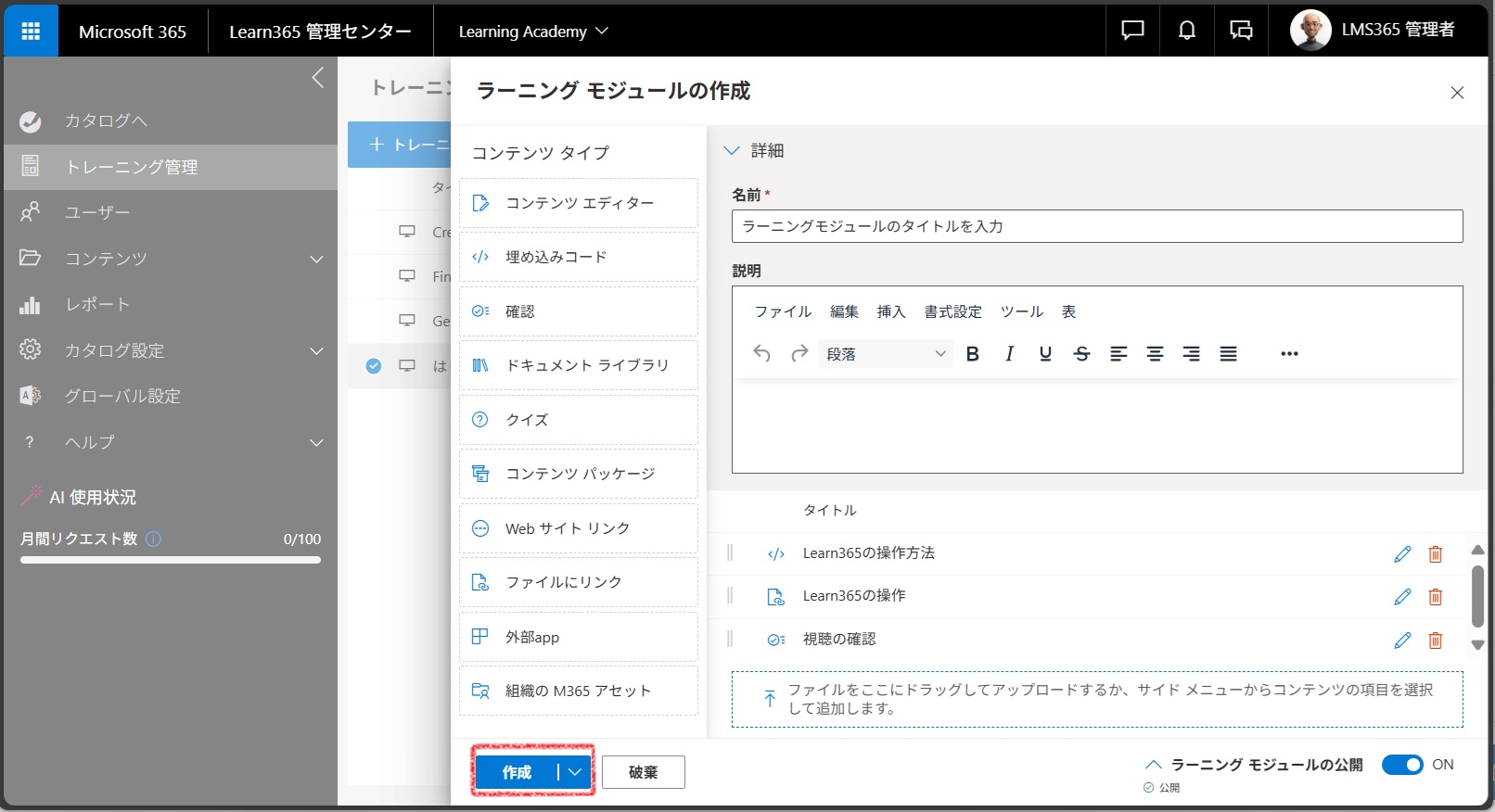Redo the edit in description editor

[x=799, y=353]
